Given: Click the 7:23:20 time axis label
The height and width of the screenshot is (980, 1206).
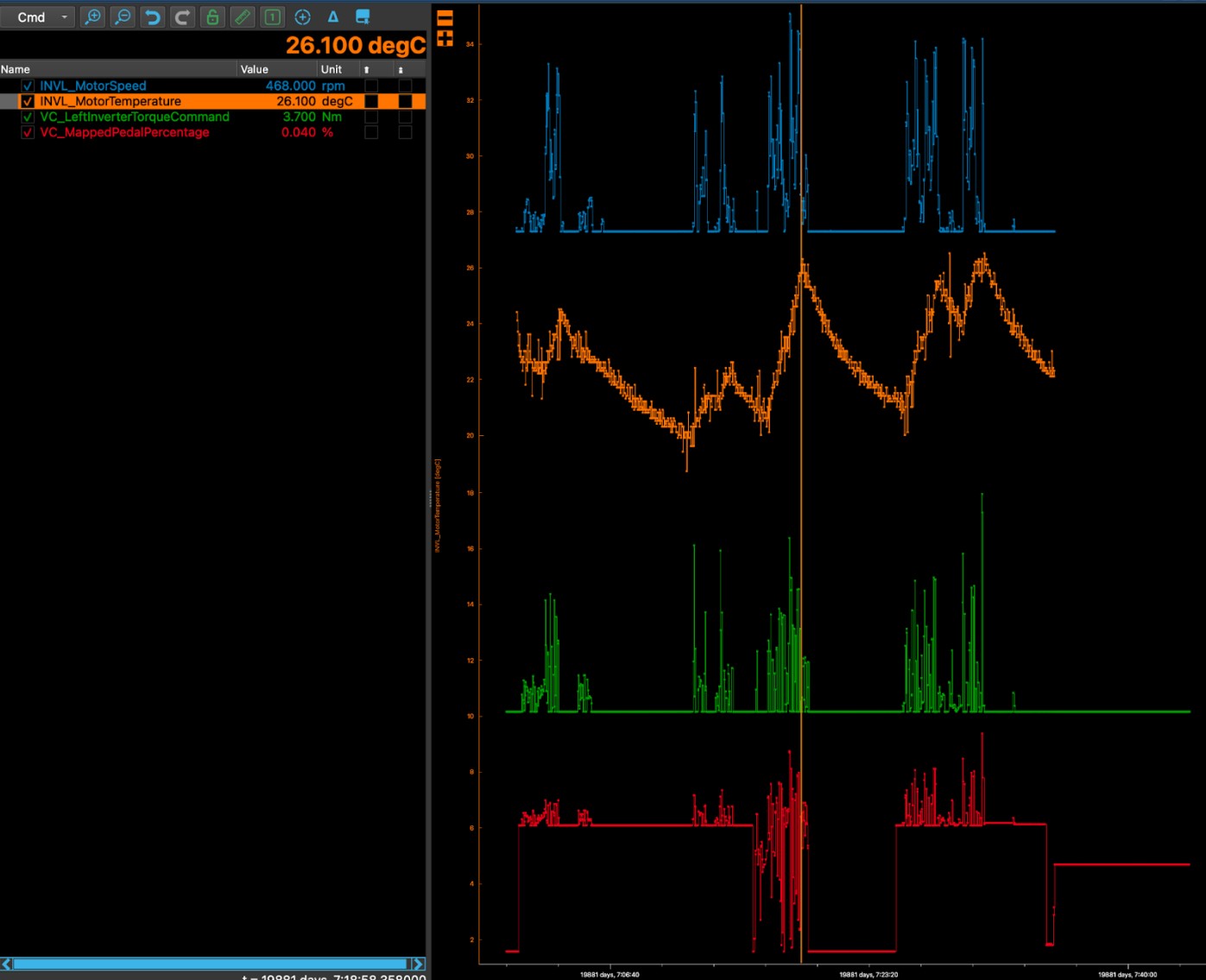Looking at the screenshot, I should click(x=868, y=974).
